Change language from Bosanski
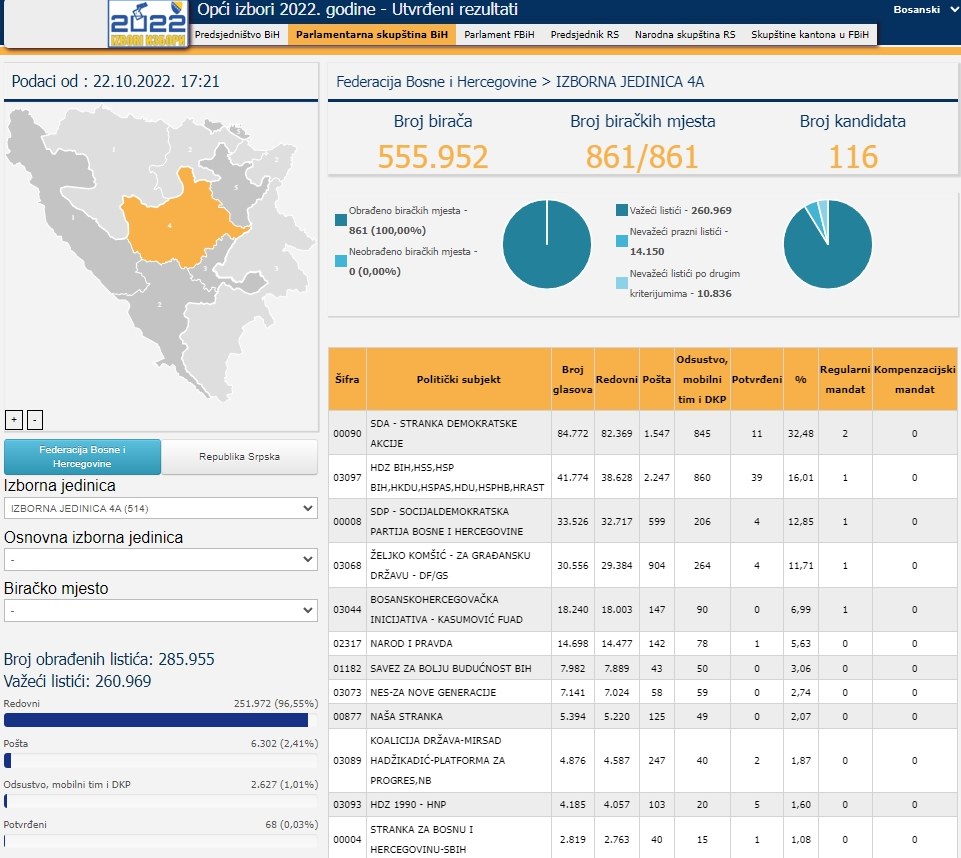 [922, 9]
